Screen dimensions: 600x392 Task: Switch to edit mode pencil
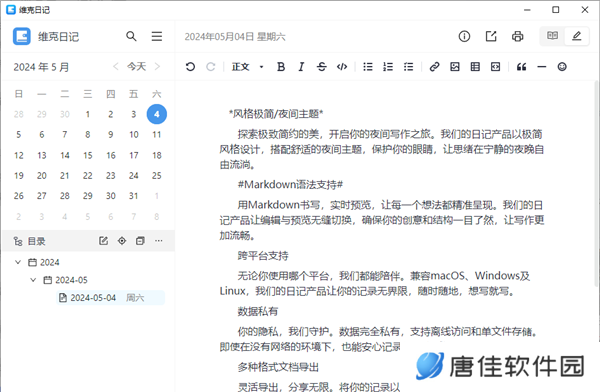(577, 36)
